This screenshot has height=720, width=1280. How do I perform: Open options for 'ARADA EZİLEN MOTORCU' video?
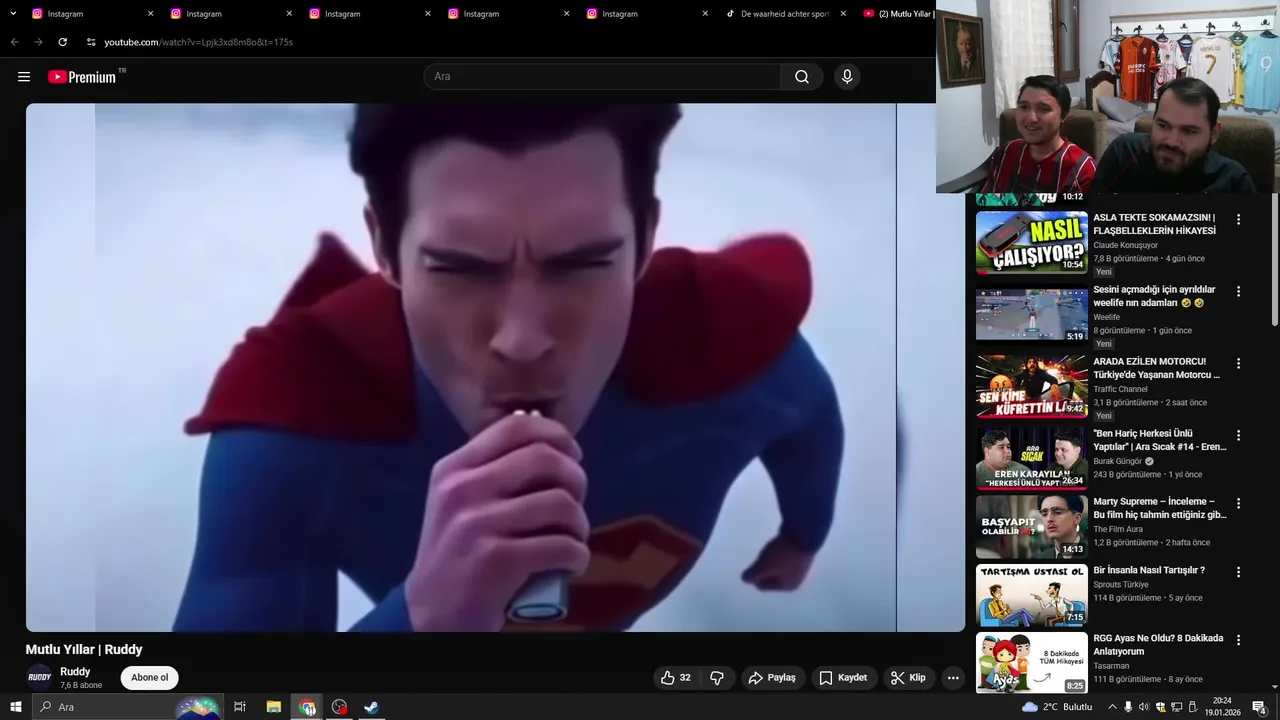1238,363
